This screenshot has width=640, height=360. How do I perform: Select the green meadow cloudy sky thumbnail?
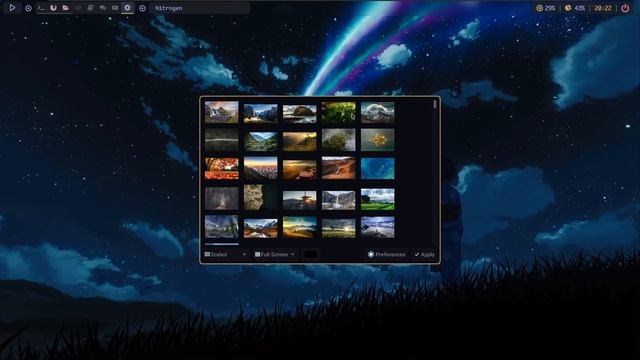click(378, 199)
